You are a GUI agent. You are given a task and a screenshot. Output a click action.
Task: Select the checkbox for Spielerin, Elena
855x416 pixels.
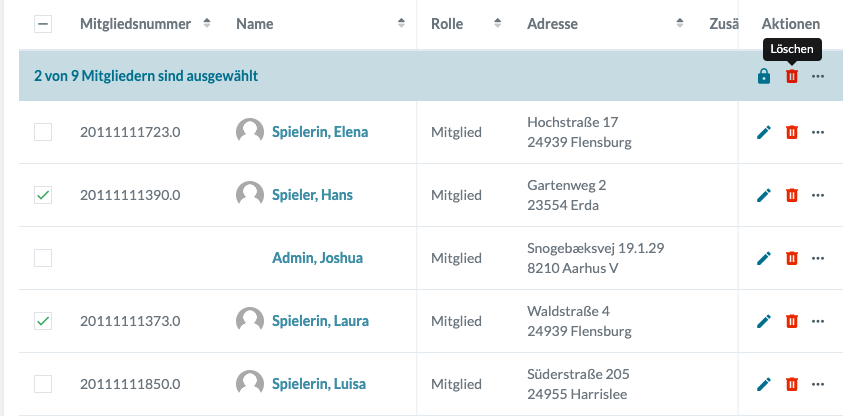coord(43,132)
